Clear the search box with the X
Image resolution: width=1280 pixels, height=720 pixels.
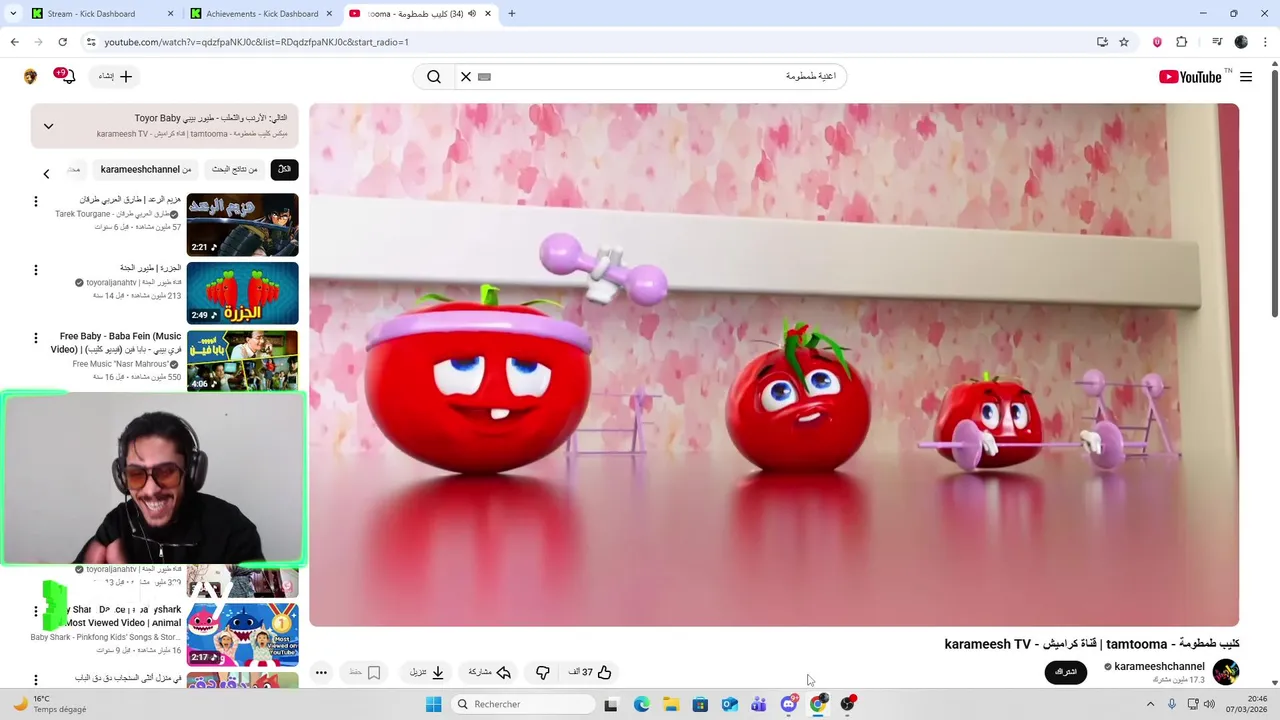(x=466, y=77)
